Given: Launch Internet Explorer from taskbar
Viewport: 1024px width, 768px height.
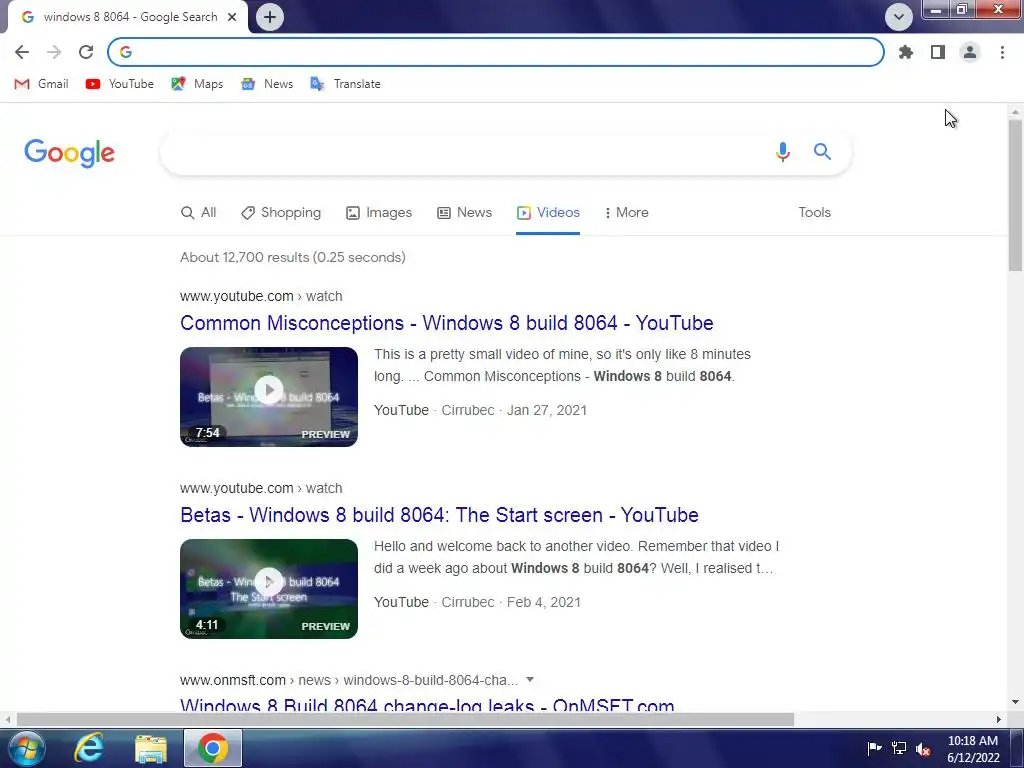Looking at the screenshot, I should click(88, 748).
